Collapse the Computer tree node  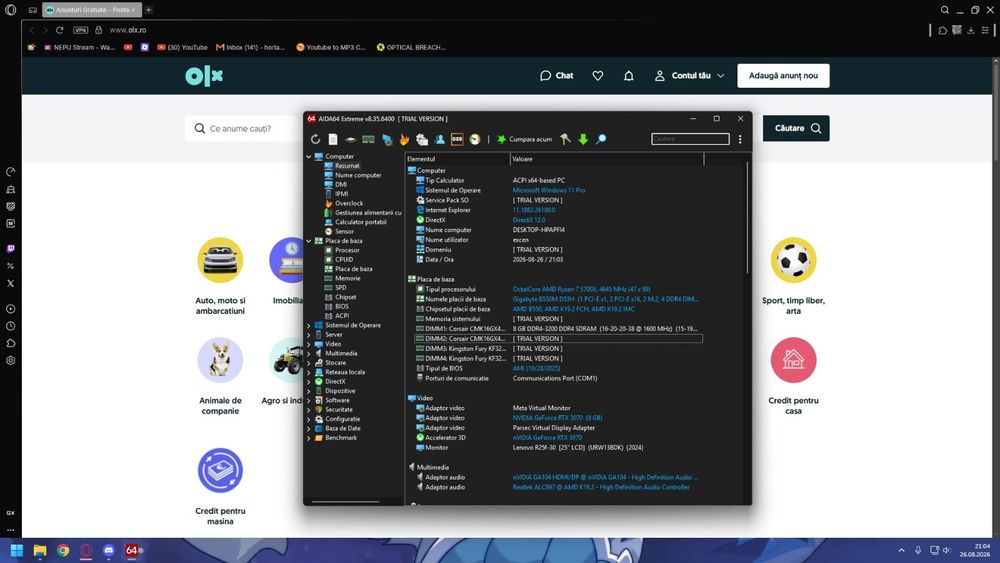(309, 156)
